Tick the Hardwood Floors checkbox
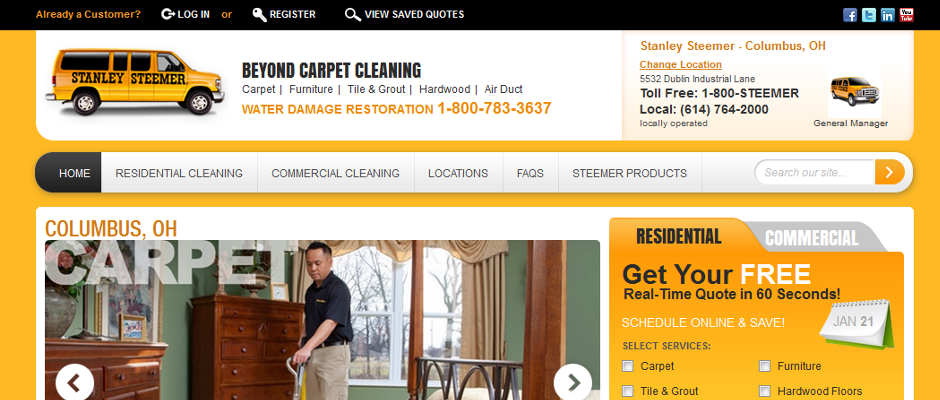Screen dimensions: 940x400 point(764,391)
